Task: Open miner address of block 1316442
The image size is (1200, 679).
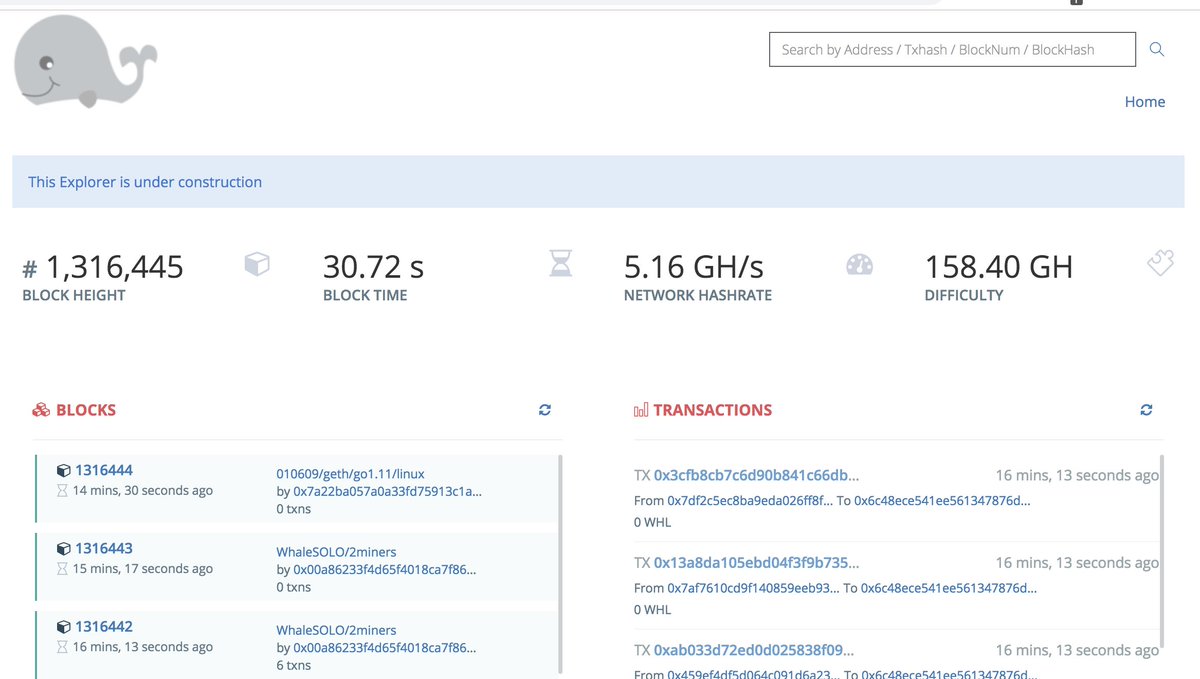Action: (x=384, y=647)
